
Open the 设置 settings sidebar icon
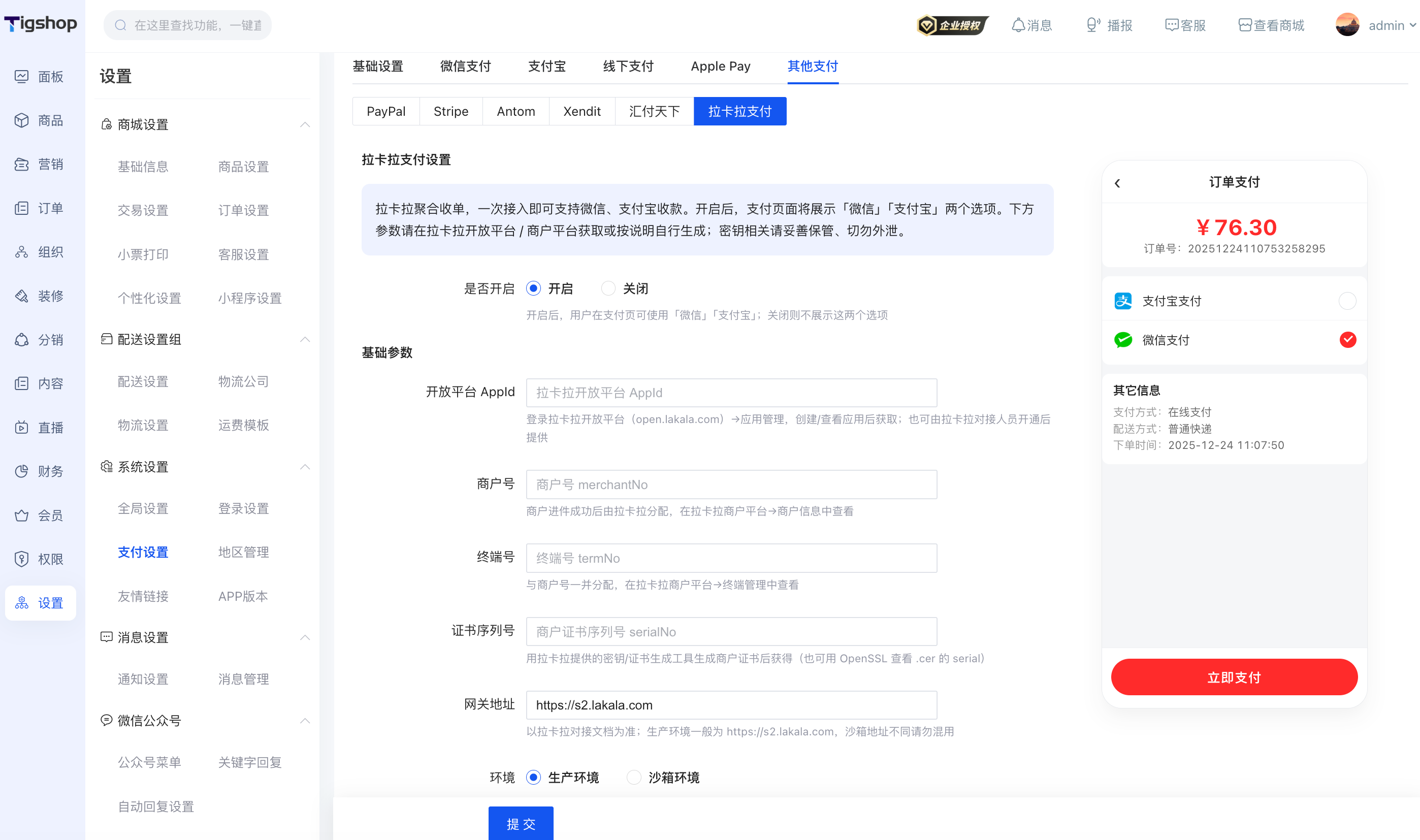tap(21, 603)
